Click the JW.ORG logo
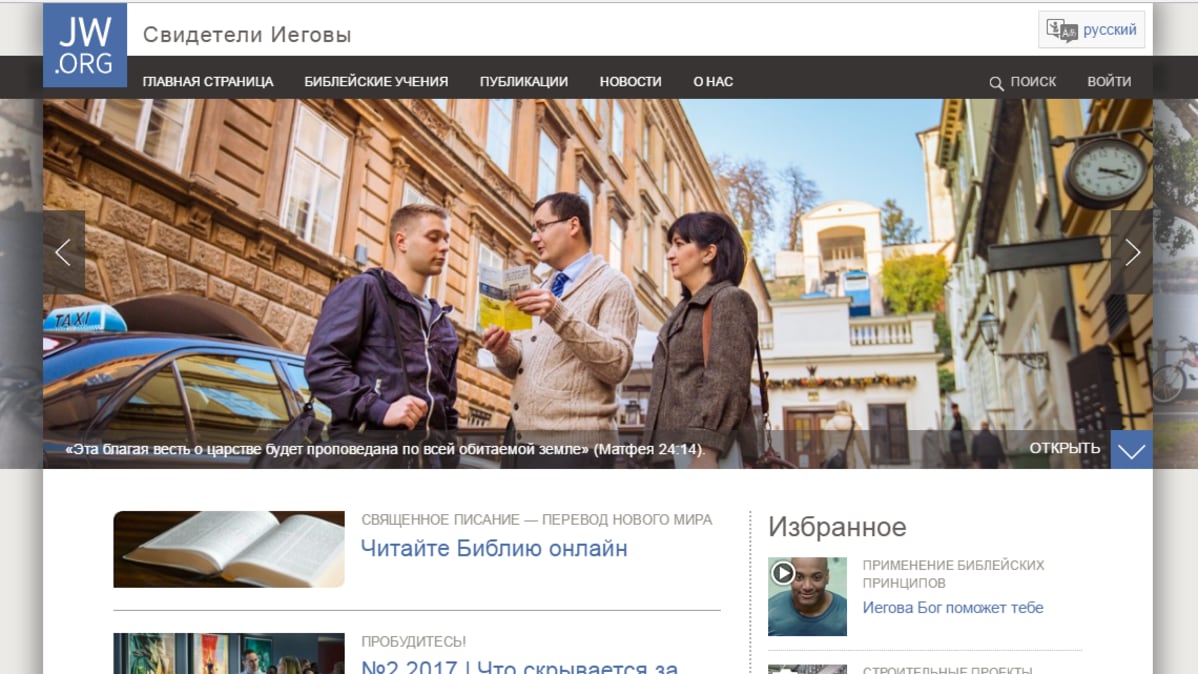 (x=85, y=44)
